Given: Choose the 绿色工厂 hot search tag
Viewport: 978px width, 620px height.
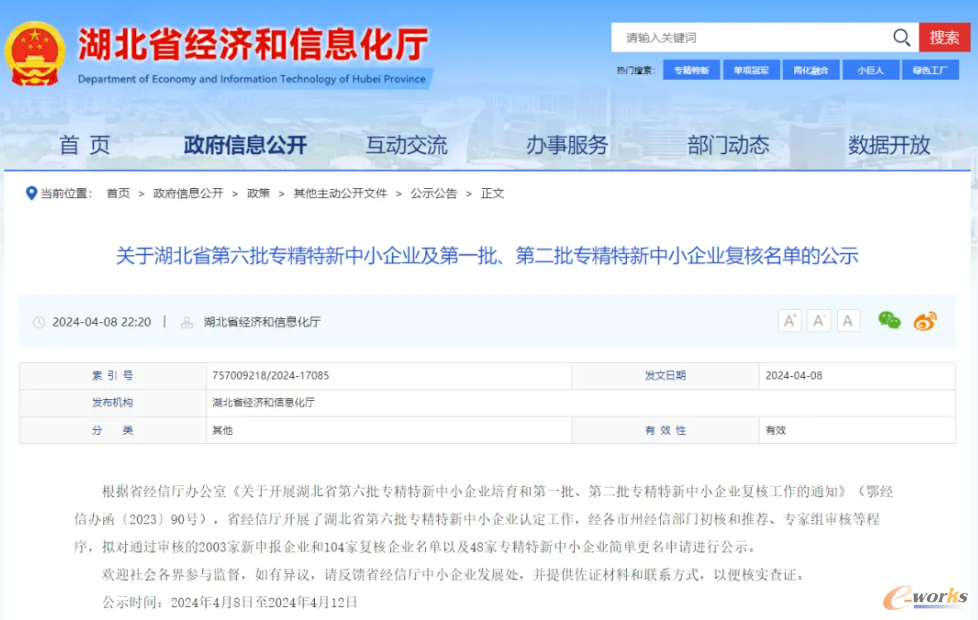Looking at the screenshot, I should tap(929, 70).
